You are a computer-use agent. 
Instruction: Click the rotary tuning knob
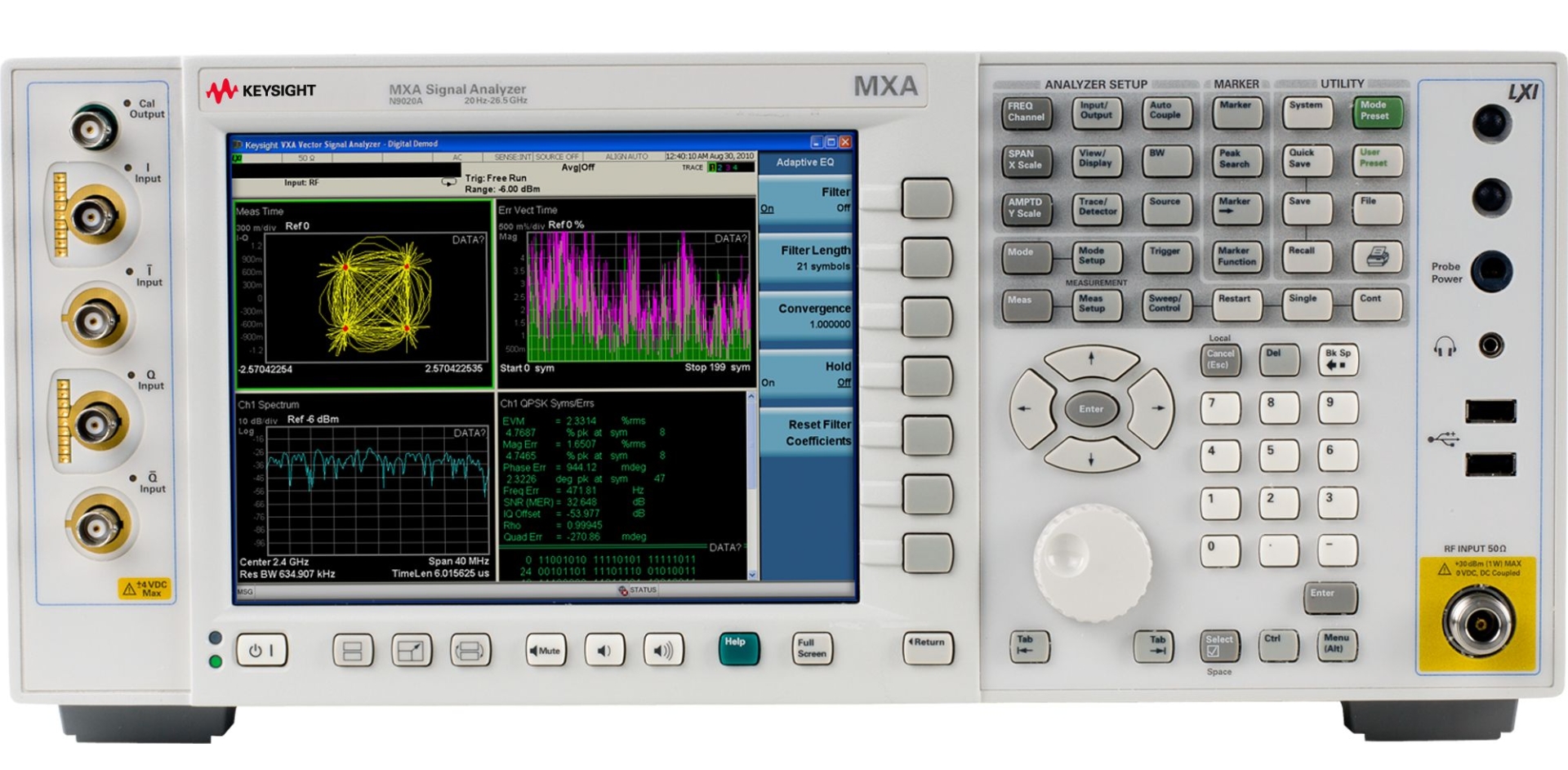click(1093, 563)
